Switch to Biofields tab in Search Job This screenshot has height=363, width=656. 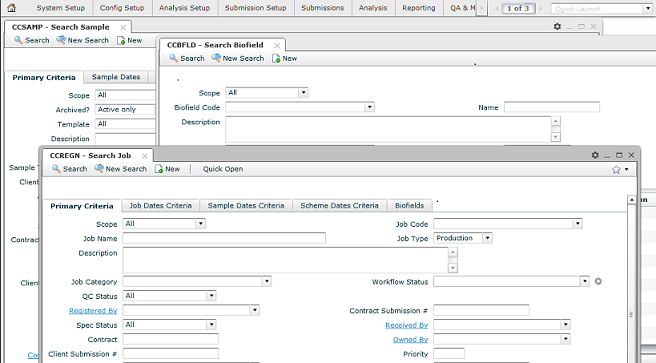tap(409, 206)
